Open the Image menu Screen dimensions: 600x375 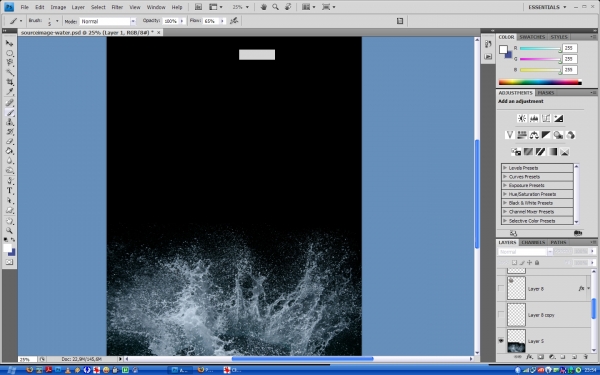58,7
